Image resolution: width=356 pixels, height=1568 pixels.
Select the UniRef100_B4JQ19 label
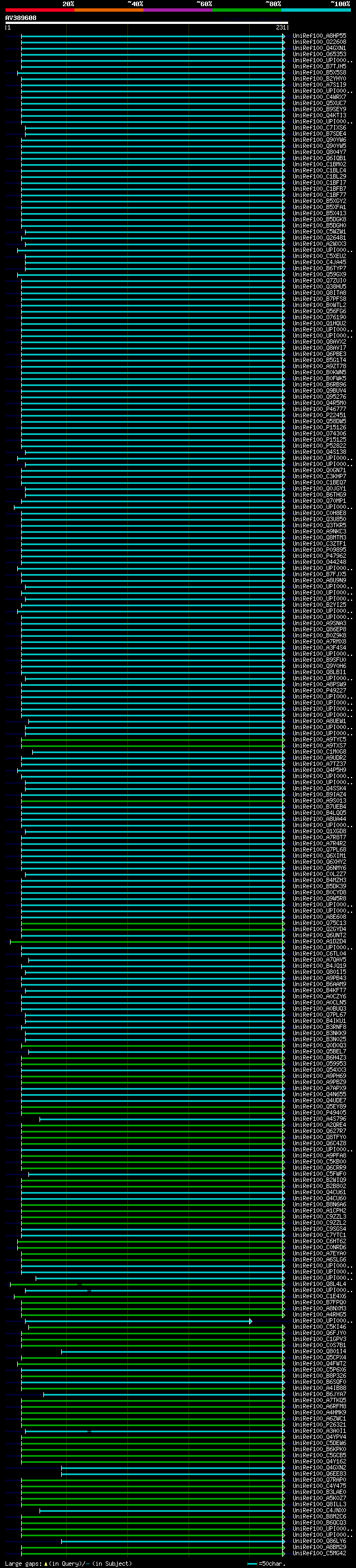pyautogui.click(x=319, y=966)
